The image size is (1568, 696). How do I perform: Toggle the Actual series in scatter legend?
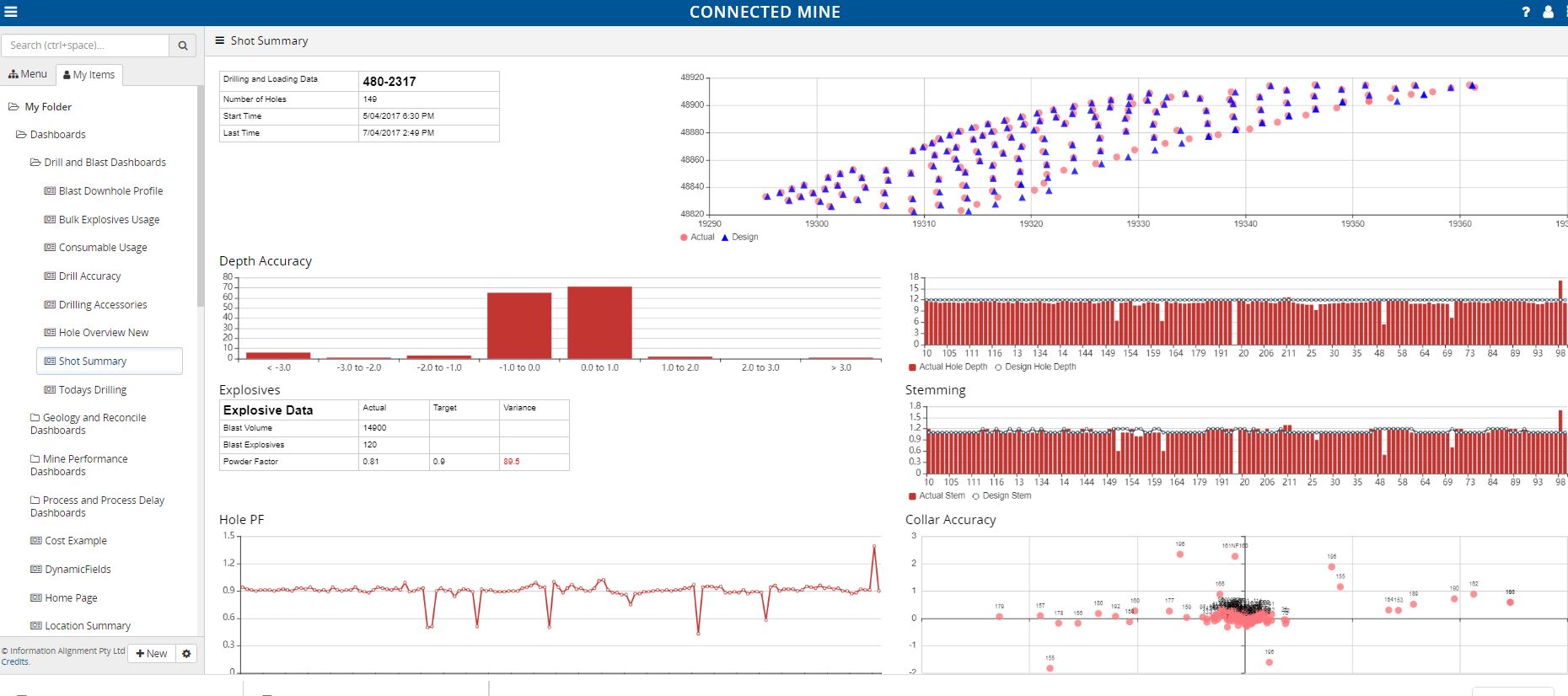697,238
